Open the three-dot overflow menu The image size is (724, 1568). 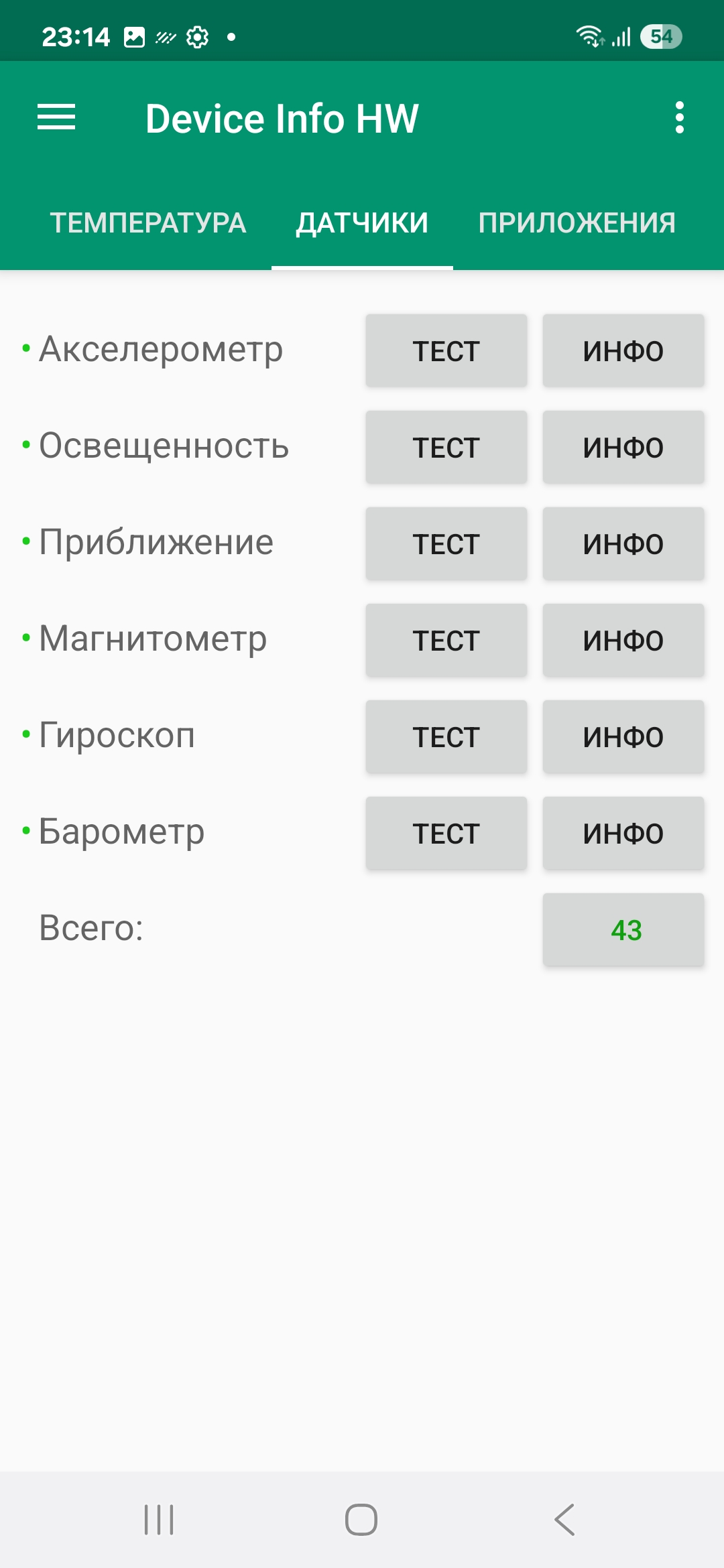(x=679, y=118)
